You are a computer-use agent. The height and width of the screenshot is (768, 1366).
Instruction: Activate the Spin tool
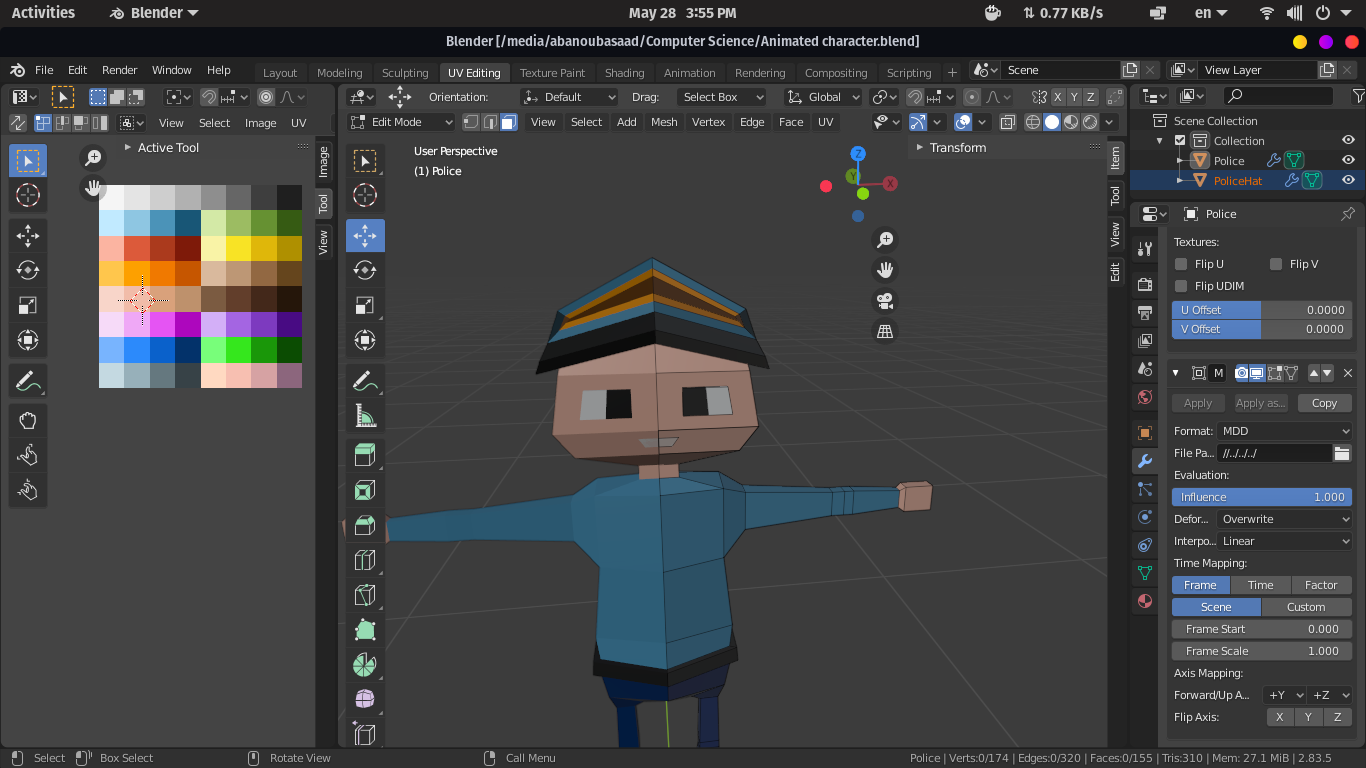[x=365, y=665]
